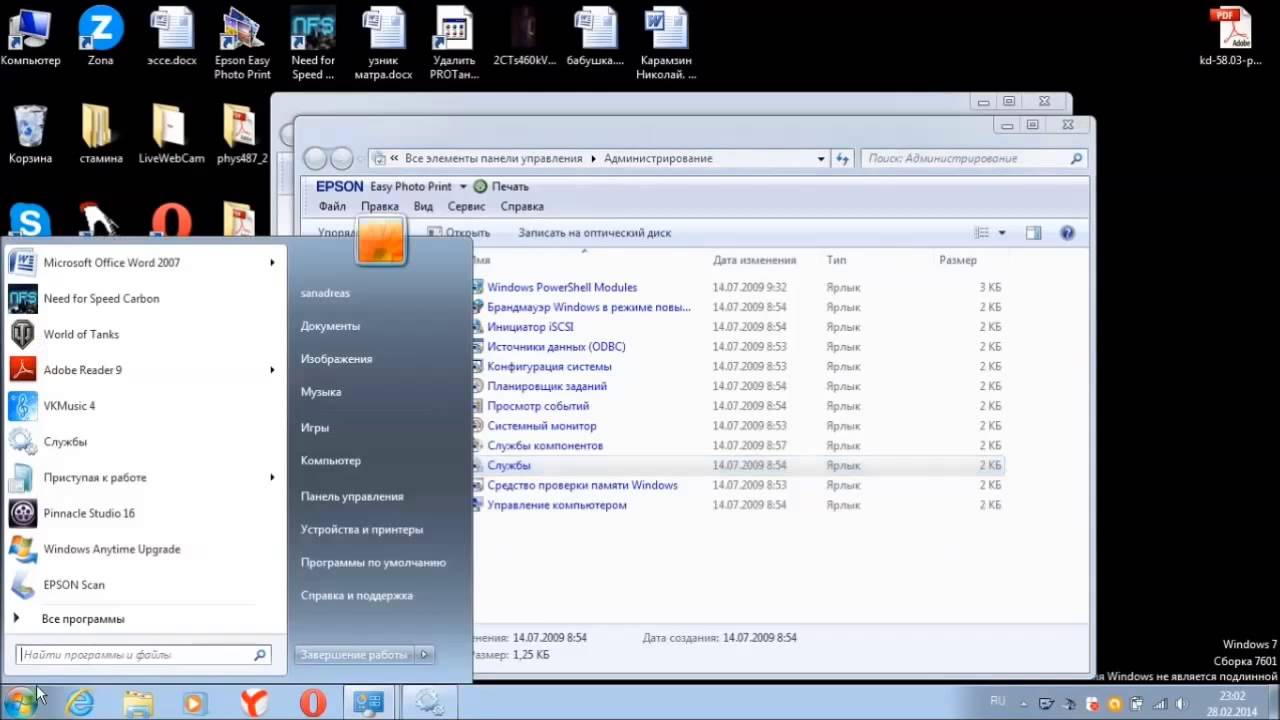Expand Приступая к работе submenu arrow
This screenshot has width=1280, height=720.
pyautogui.click(x=272, y=478)
